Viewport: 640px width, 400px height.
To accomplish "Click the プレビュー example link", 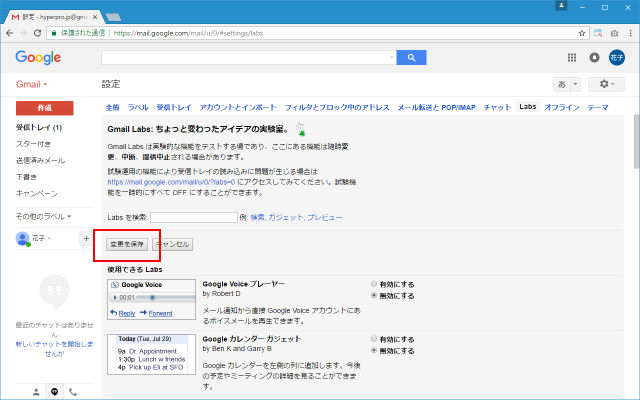I will point(324,217).
